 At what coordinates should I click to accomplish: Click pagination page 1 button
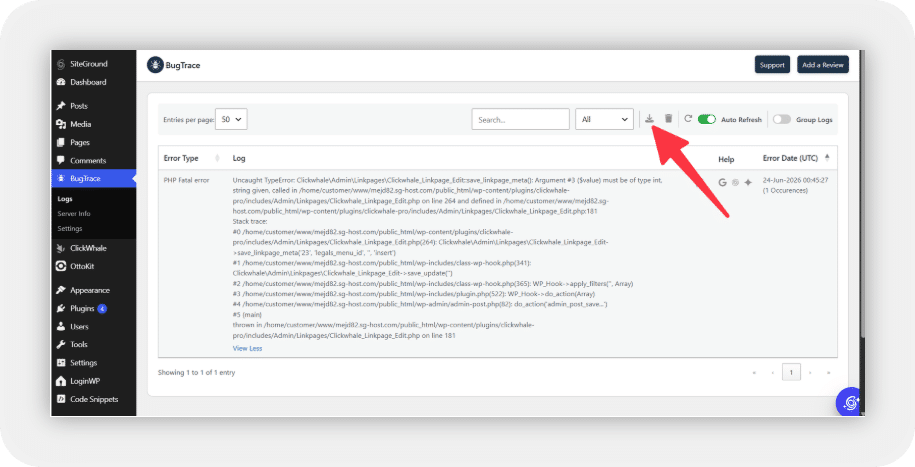791,372
